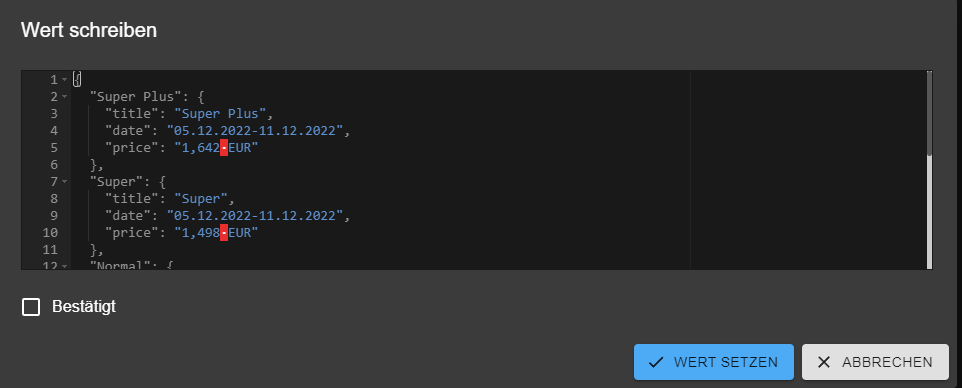
Task: Click checkmark icon in Wert setzen button
Action: (656, 362)
